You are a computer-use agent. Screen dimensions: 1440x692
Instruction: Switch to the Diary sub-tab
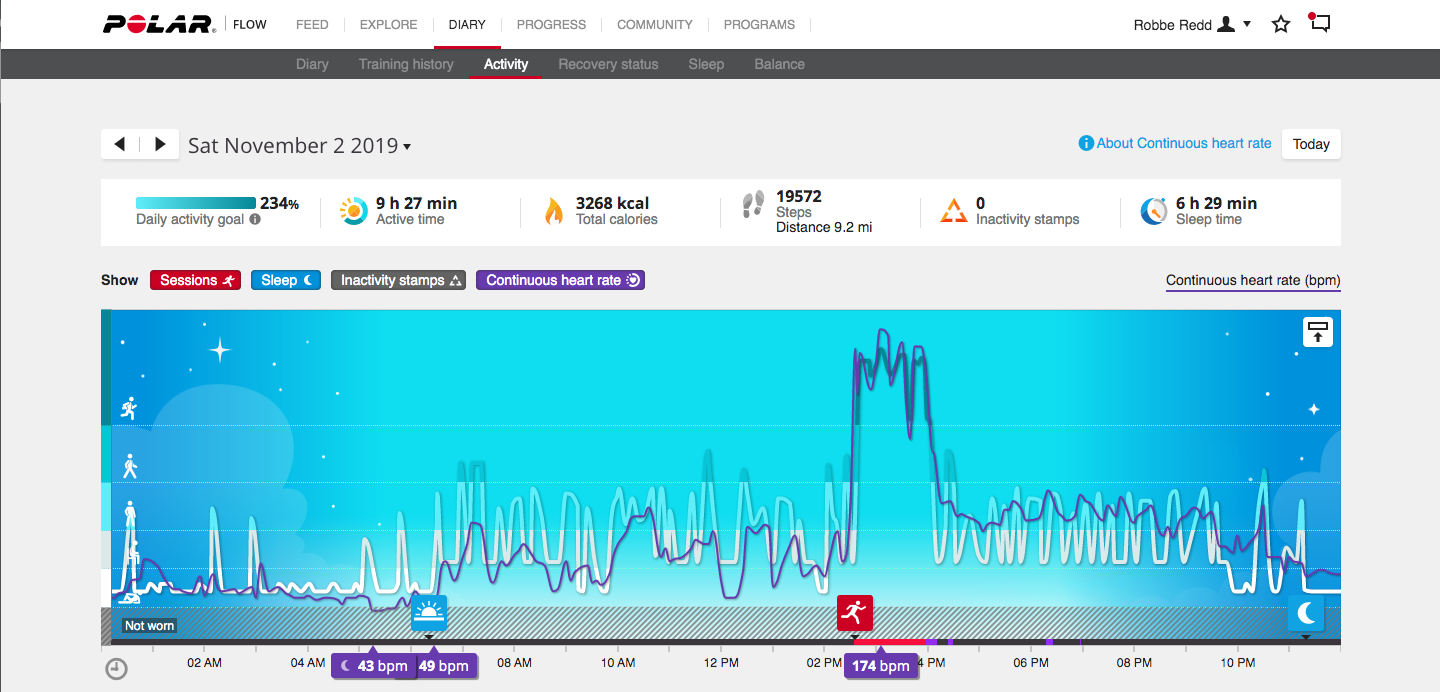tap(312, 64)
